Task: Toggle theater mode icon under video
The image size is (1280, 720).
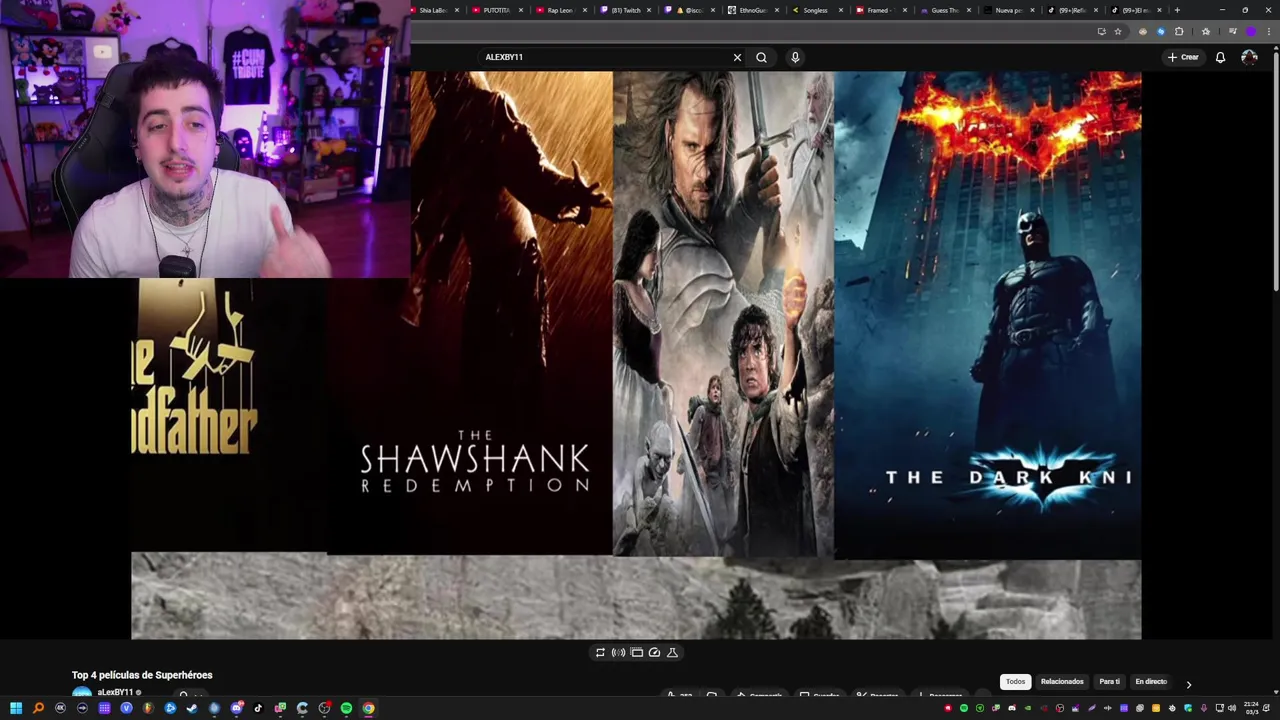Action: pos(636,652)
